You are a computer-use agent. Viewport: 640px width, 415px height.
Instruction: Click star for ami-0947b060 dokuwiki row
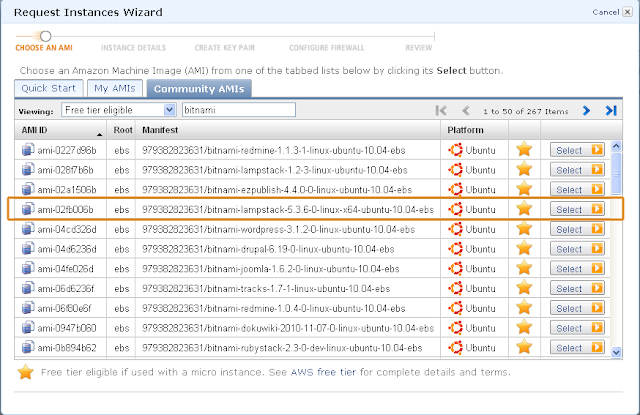tap(524, 327)
